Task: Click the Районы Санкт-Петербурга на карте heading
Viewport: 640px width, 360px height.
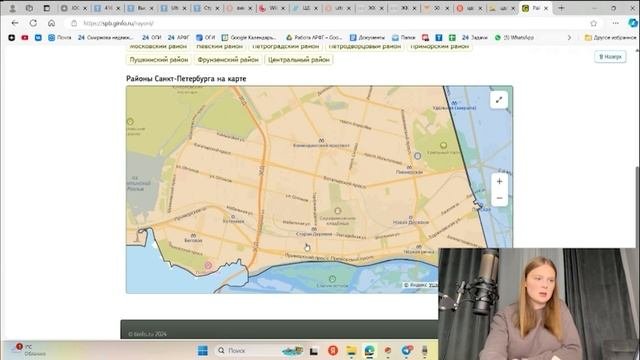Action: [186, 79]
